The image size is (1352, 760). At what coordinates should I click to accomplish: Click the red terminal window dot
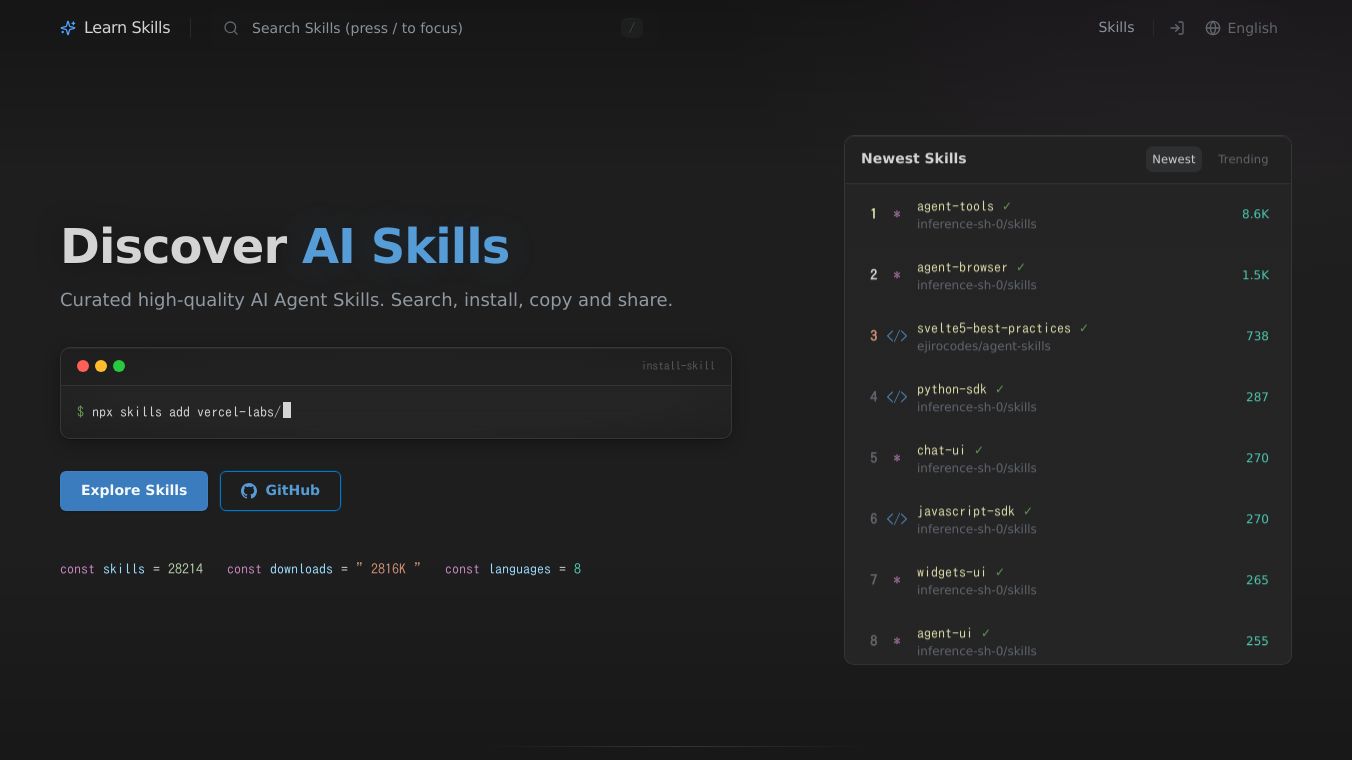tap(83, 366)
